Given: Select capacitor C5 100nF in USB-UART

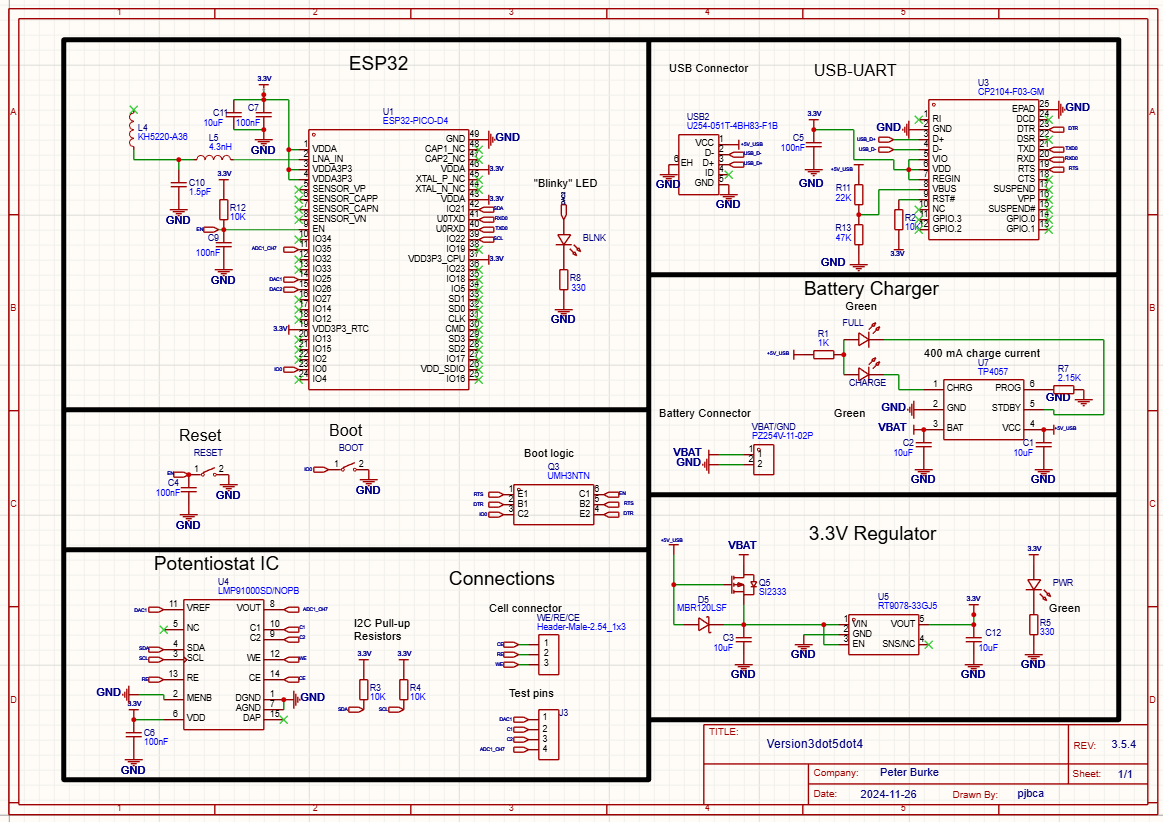Looking at the screenshot, I should [814, 145].
